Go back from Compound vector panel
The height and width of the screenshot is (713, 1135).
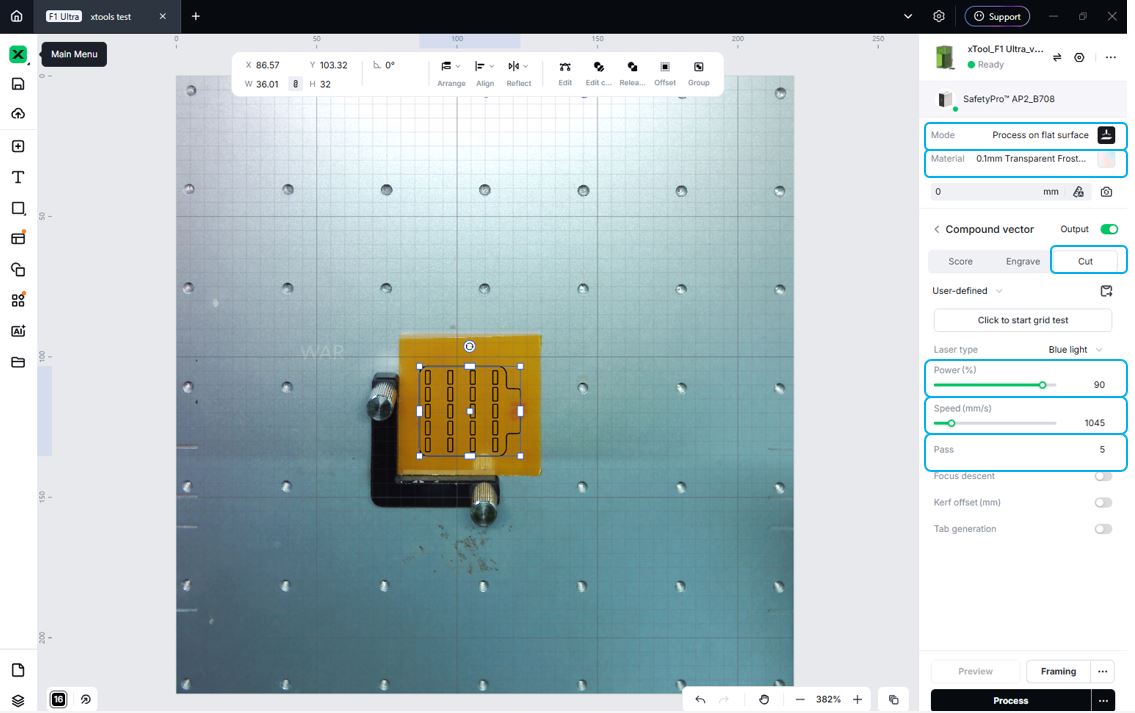[x=937, y=229]
